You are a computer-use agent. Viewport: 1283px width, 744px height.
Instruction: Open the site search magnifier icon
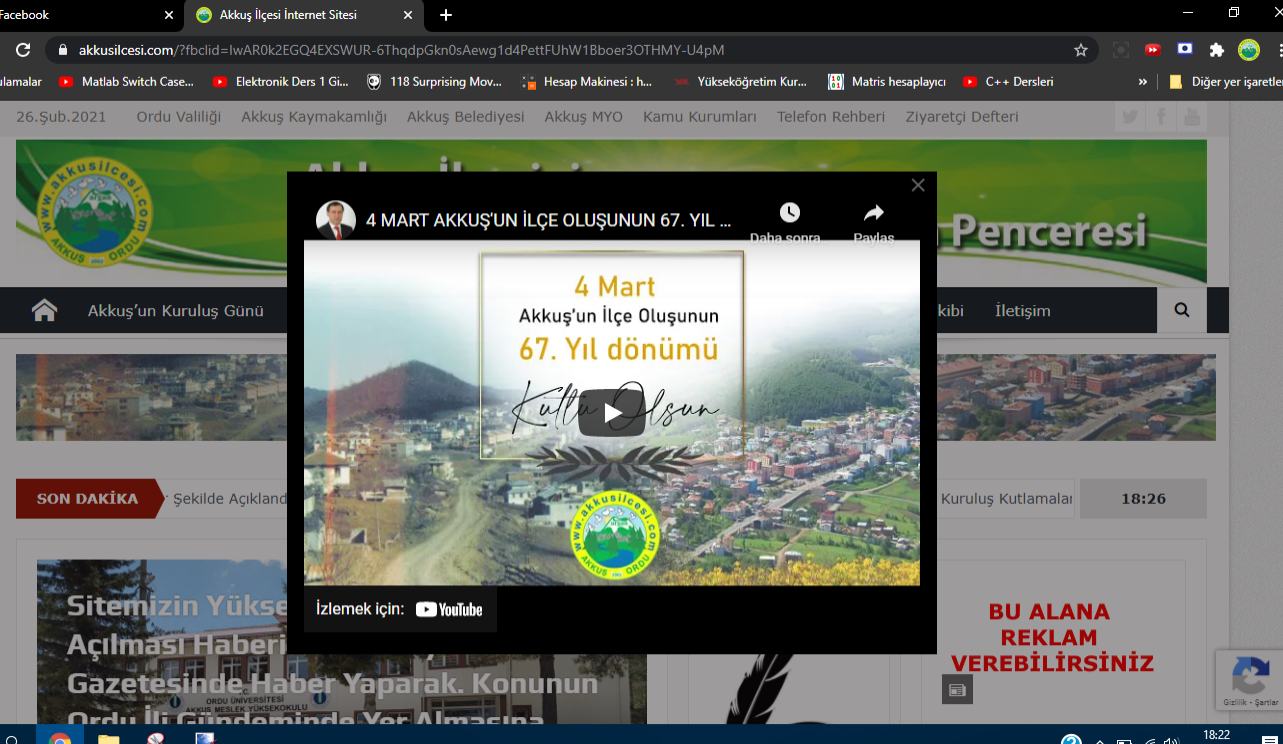tap(1182, 311)
